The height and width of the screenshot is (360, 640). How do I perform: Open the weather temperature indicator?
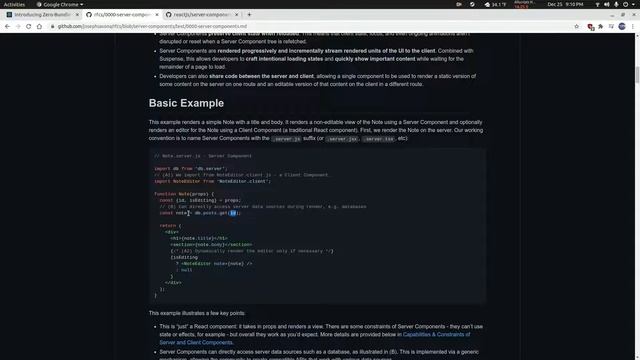(495, 4)
